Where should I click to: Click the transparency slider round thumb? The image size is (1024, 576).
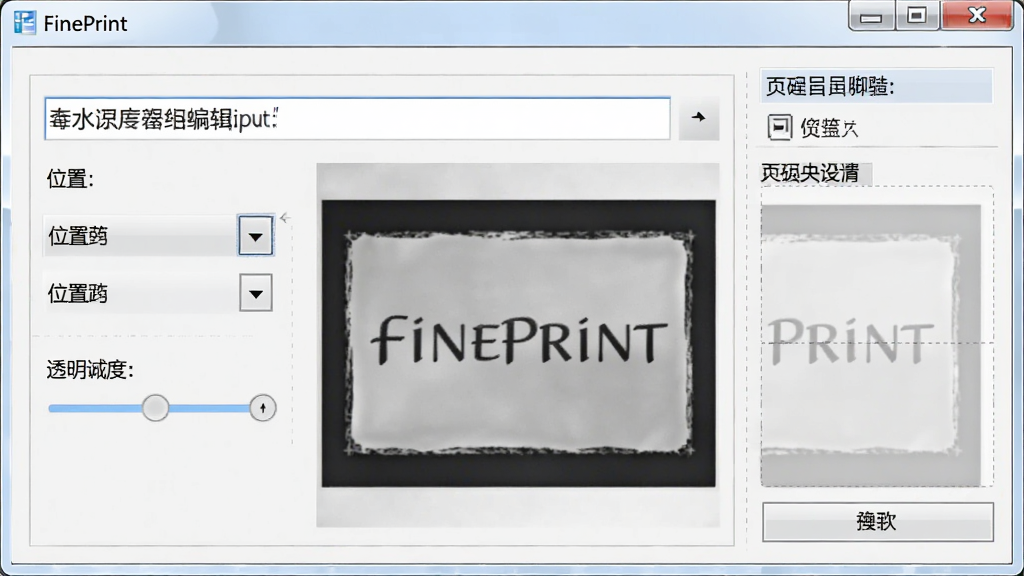tap(155, 408)
